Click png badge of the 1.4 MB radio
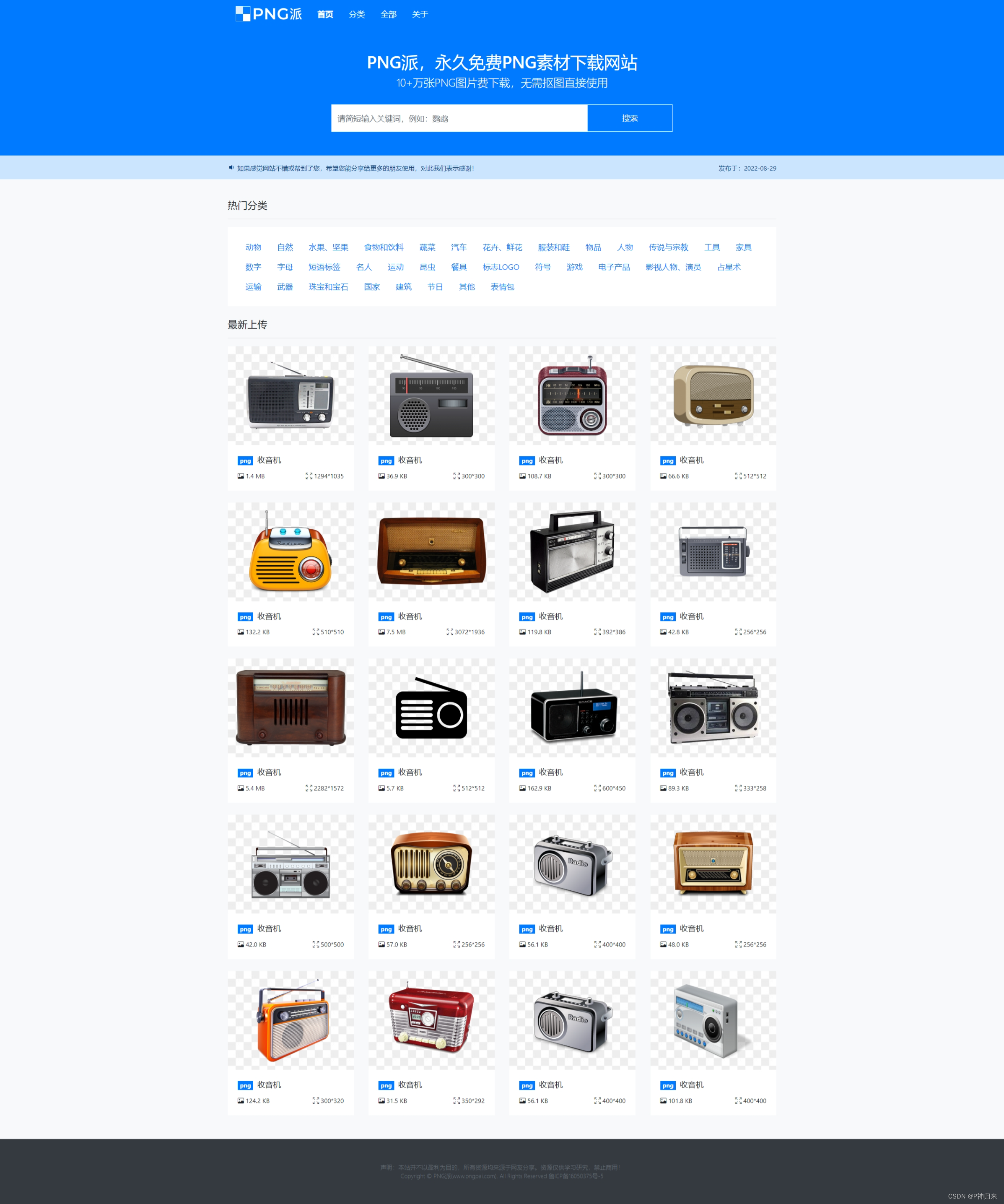 (245, 461)
